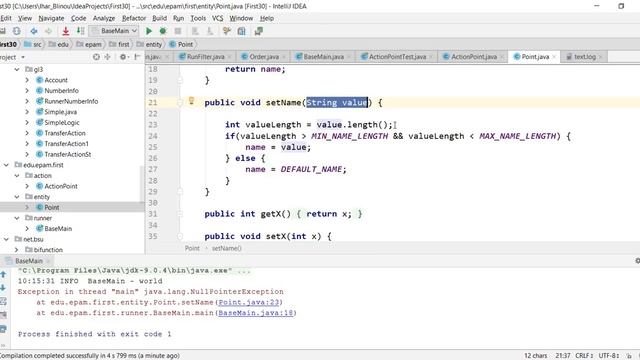Click the build project icon beside run configuration
640x360 pixels.
(x=81, y=31)
